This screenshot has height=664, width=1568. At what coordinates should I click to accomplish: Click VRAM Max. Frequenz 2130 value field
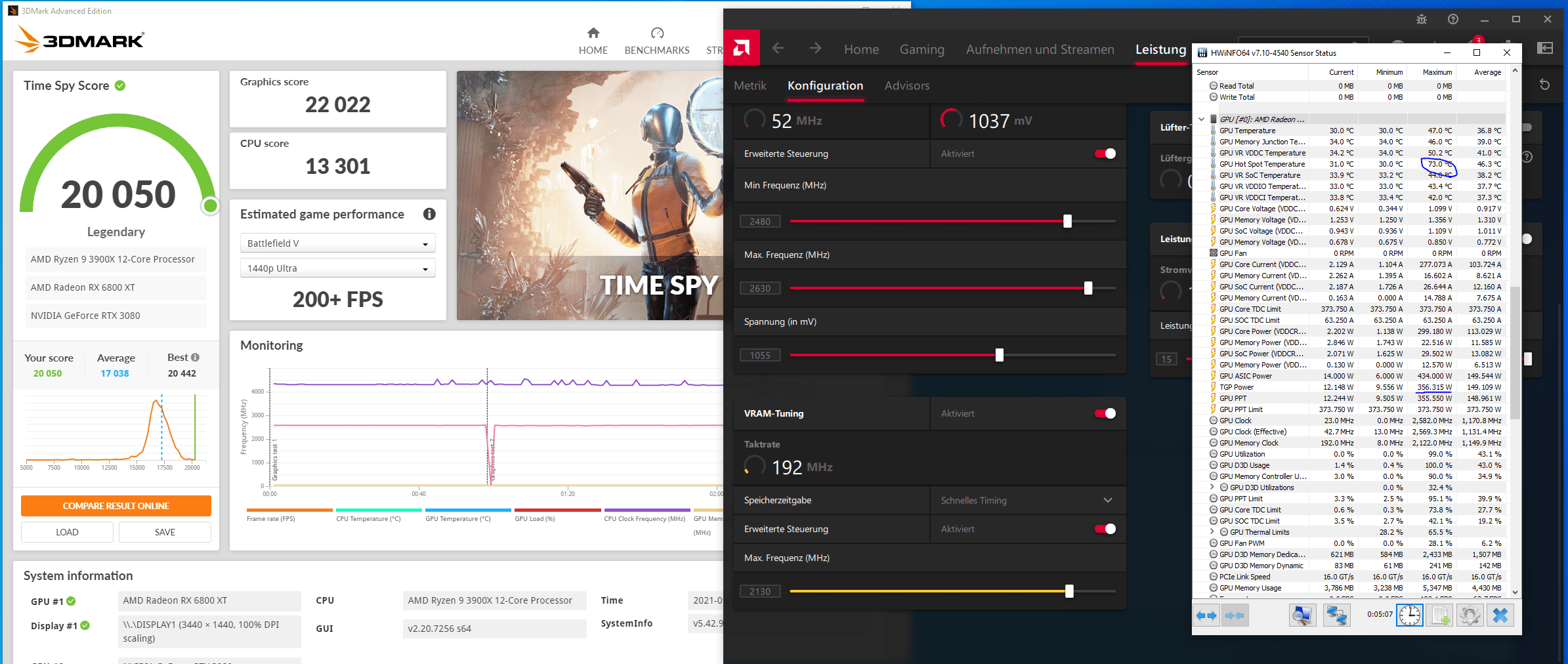pyautogui.click(x=760, y=591)
